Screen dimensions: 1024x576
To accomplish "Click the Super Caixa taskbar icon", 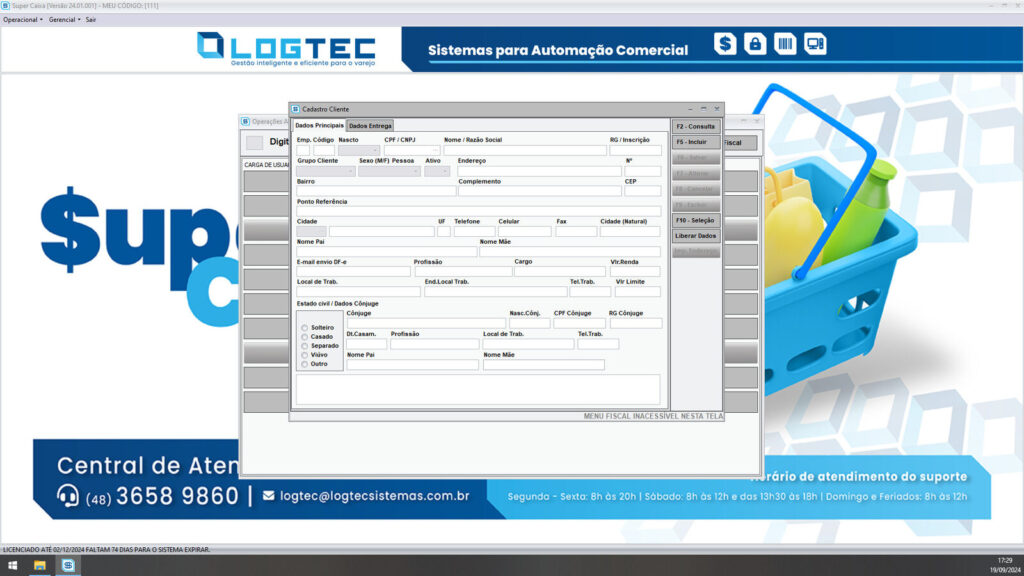I will pyautogui.click(x=68, y=566).
